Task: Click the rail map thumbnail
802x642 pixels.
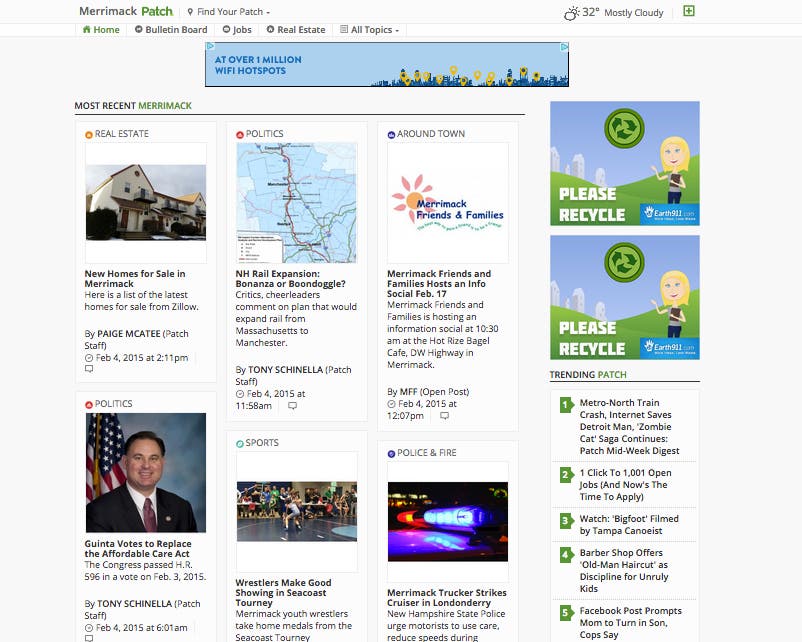Action: tap(297, 203)
